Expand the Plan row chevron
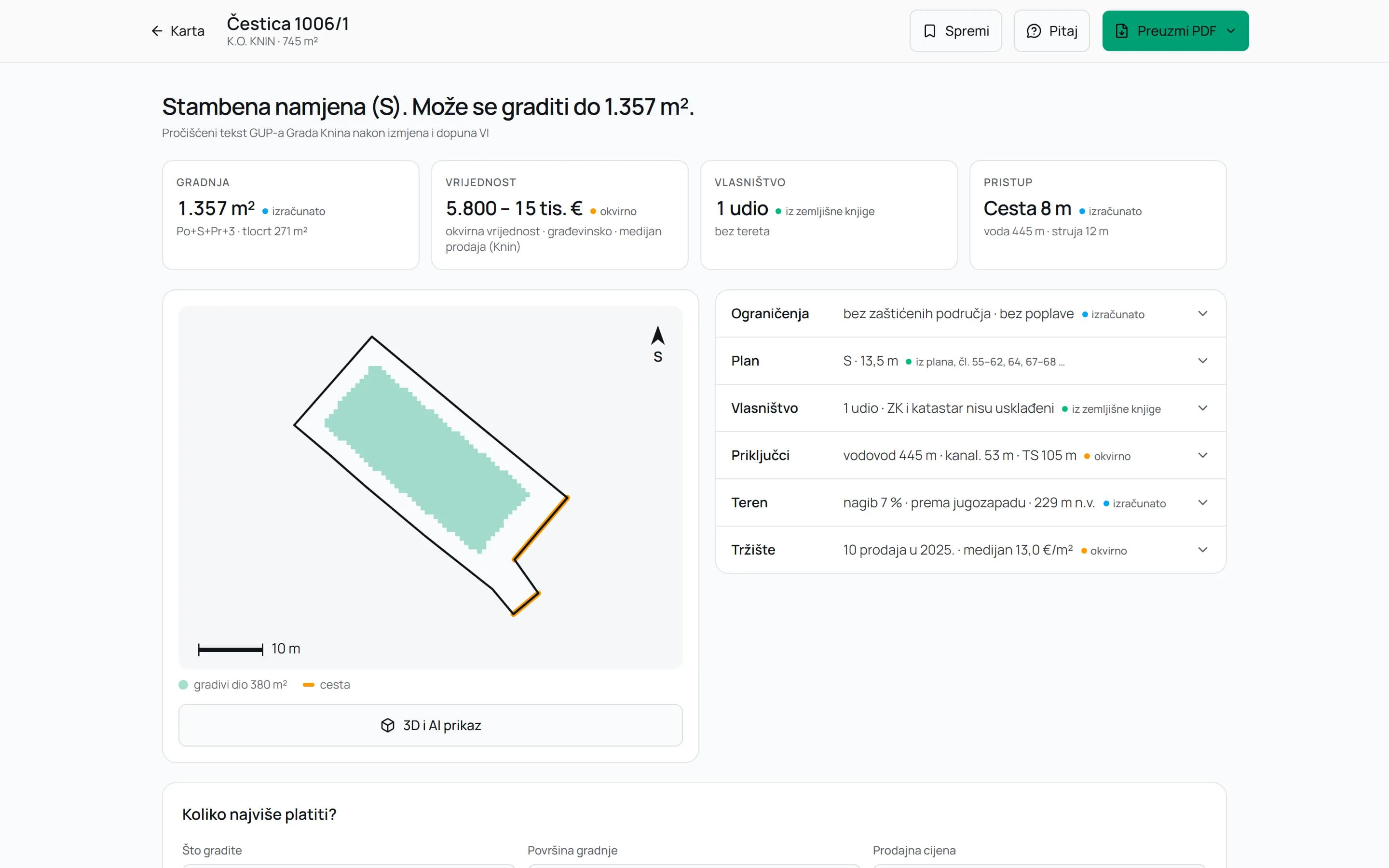Viewport: 1389px width, 868px height. (1202, 361)
